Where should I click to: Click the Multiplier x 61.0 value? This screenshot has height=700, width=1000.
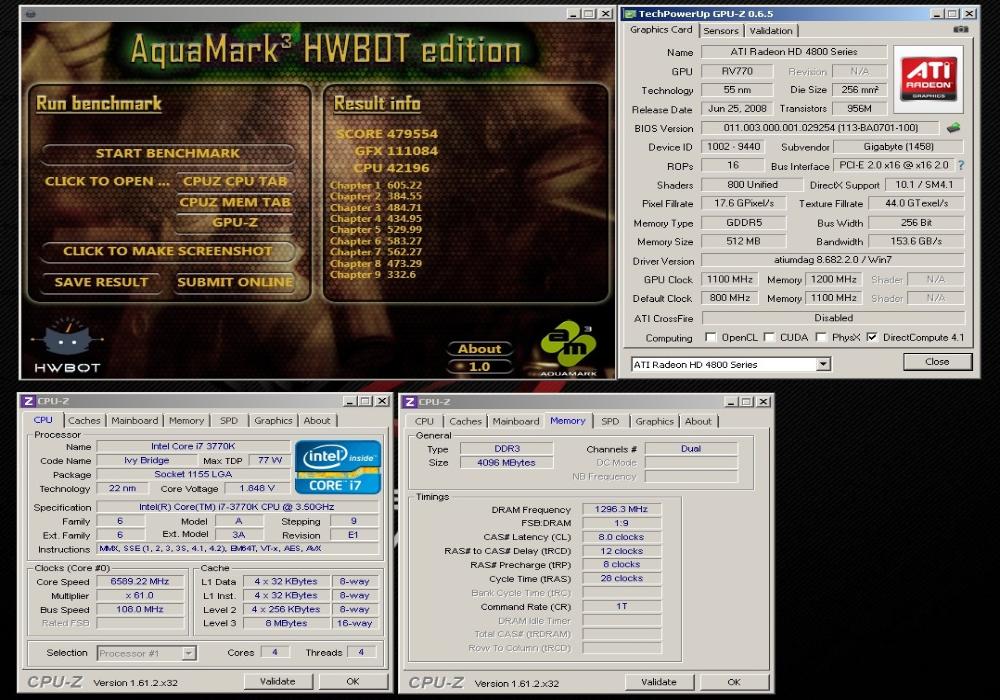[x=140, y=595]
